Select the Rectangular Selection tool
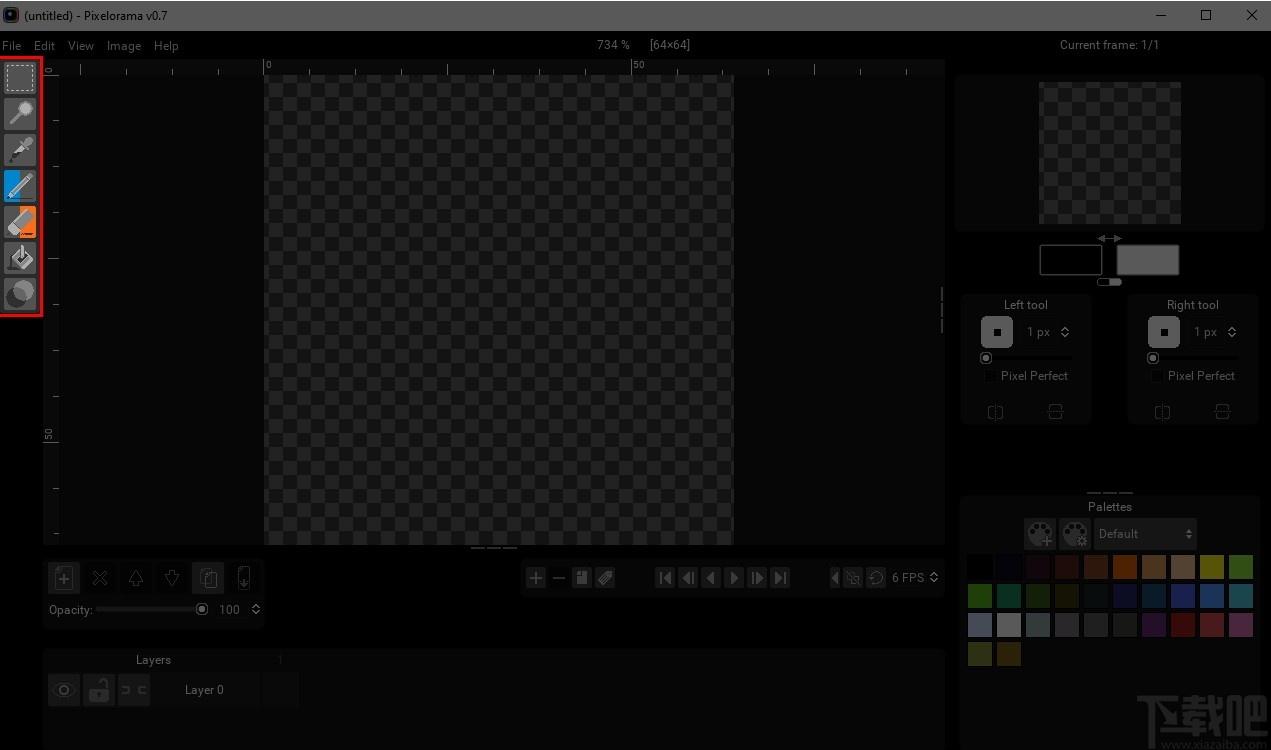Viewport: 1271px width, 750px height. 20,78
